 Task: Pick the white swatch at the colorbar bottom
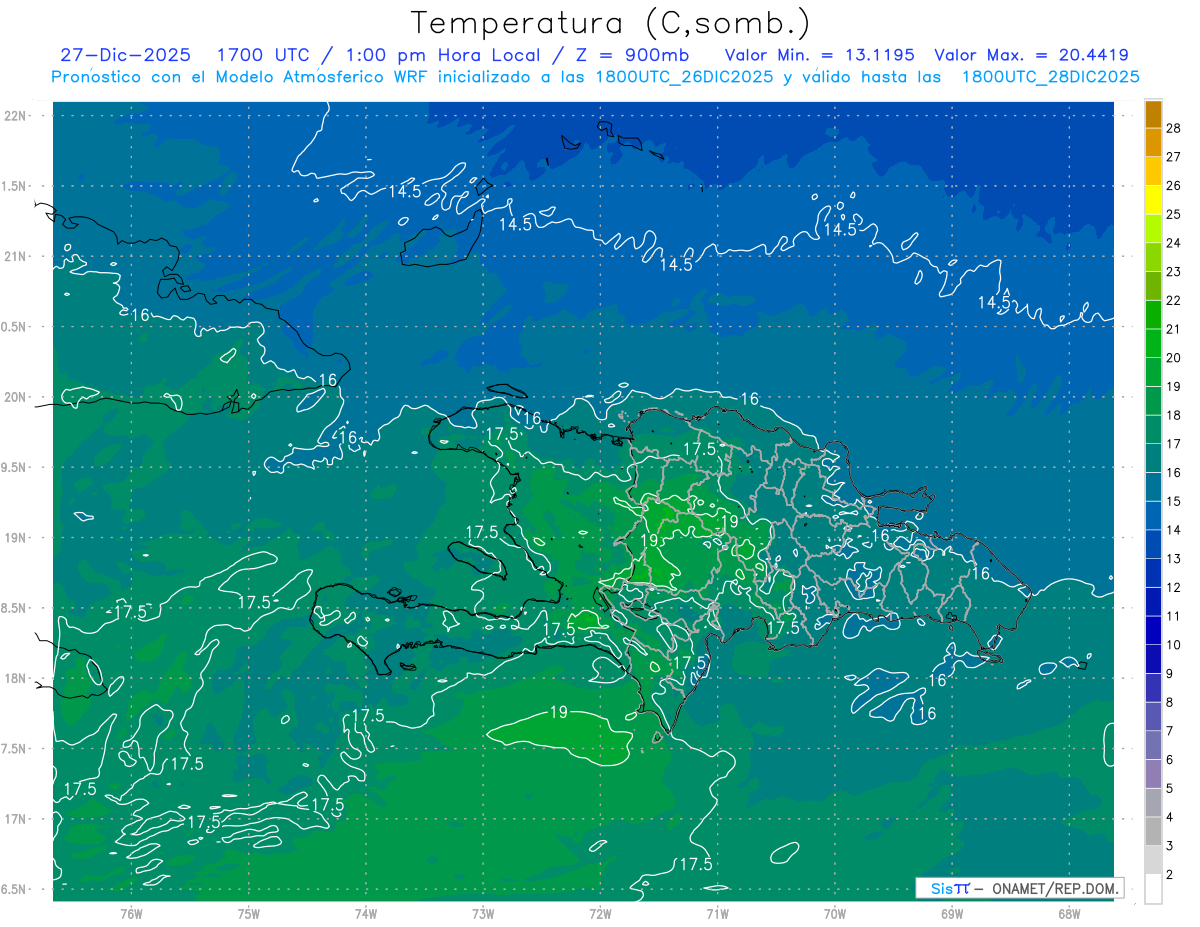click(x=1154, y=889)
